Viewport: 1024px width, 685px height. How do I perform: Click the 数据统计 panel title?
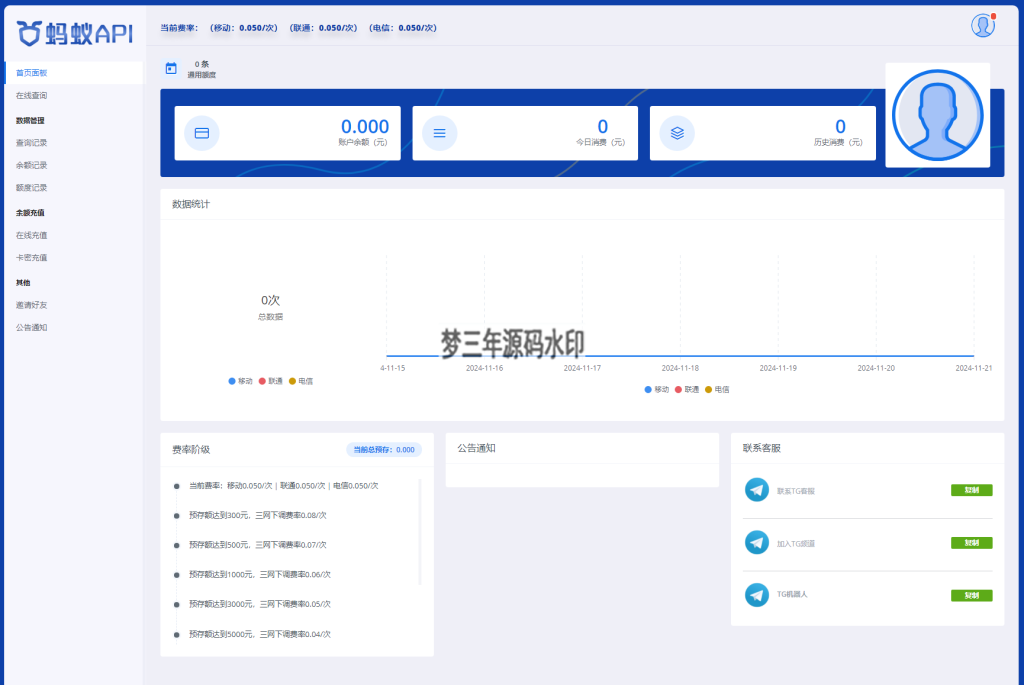coord(191,204)
